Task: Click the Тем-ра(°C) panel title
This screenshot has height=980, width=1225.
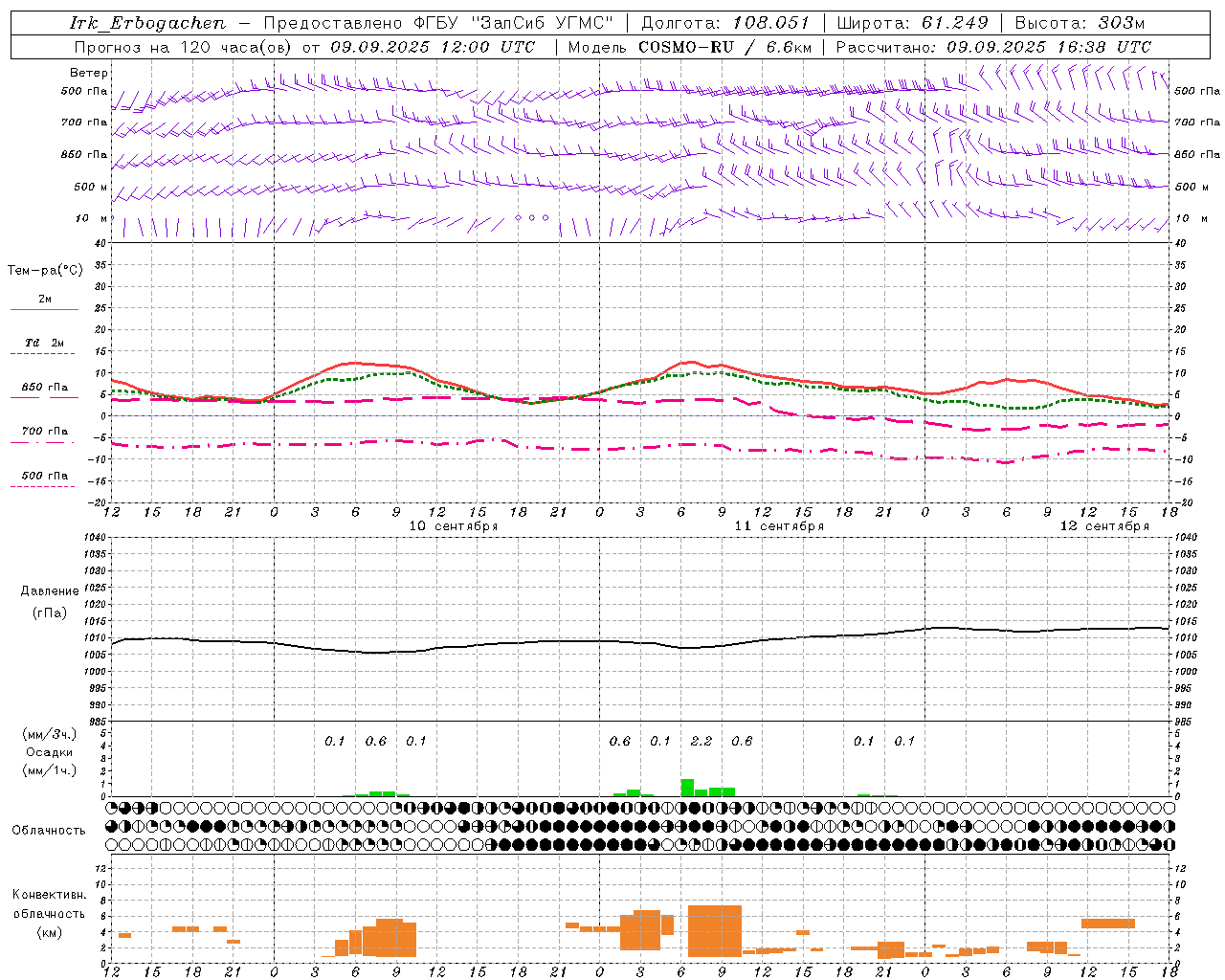Action: tap(45, 271)
